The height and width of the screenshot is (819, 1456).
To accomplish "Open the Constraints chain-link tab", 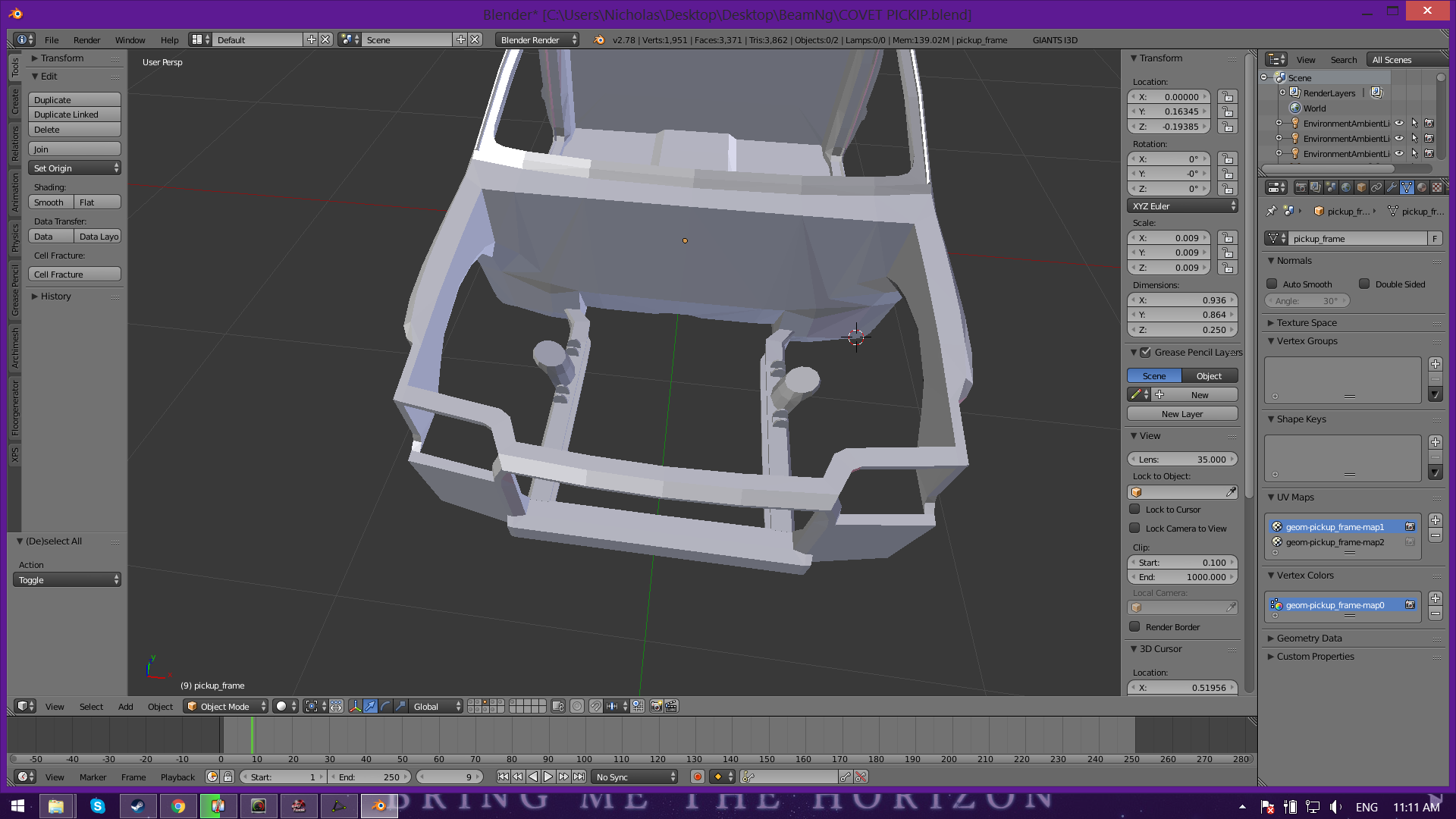I will click(1376, 187).
